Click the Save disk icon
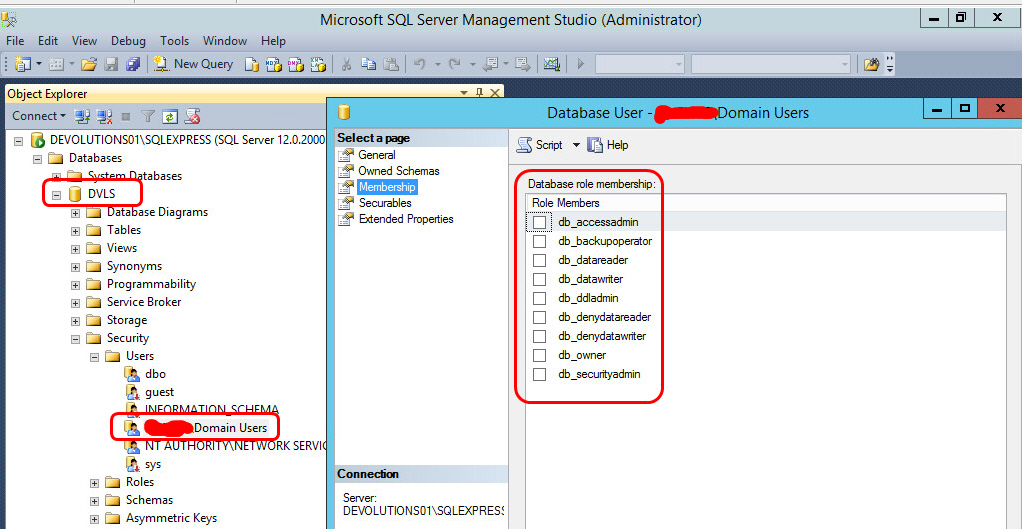The width and height of the screenshot is (1022, 529). coord(111,64)
